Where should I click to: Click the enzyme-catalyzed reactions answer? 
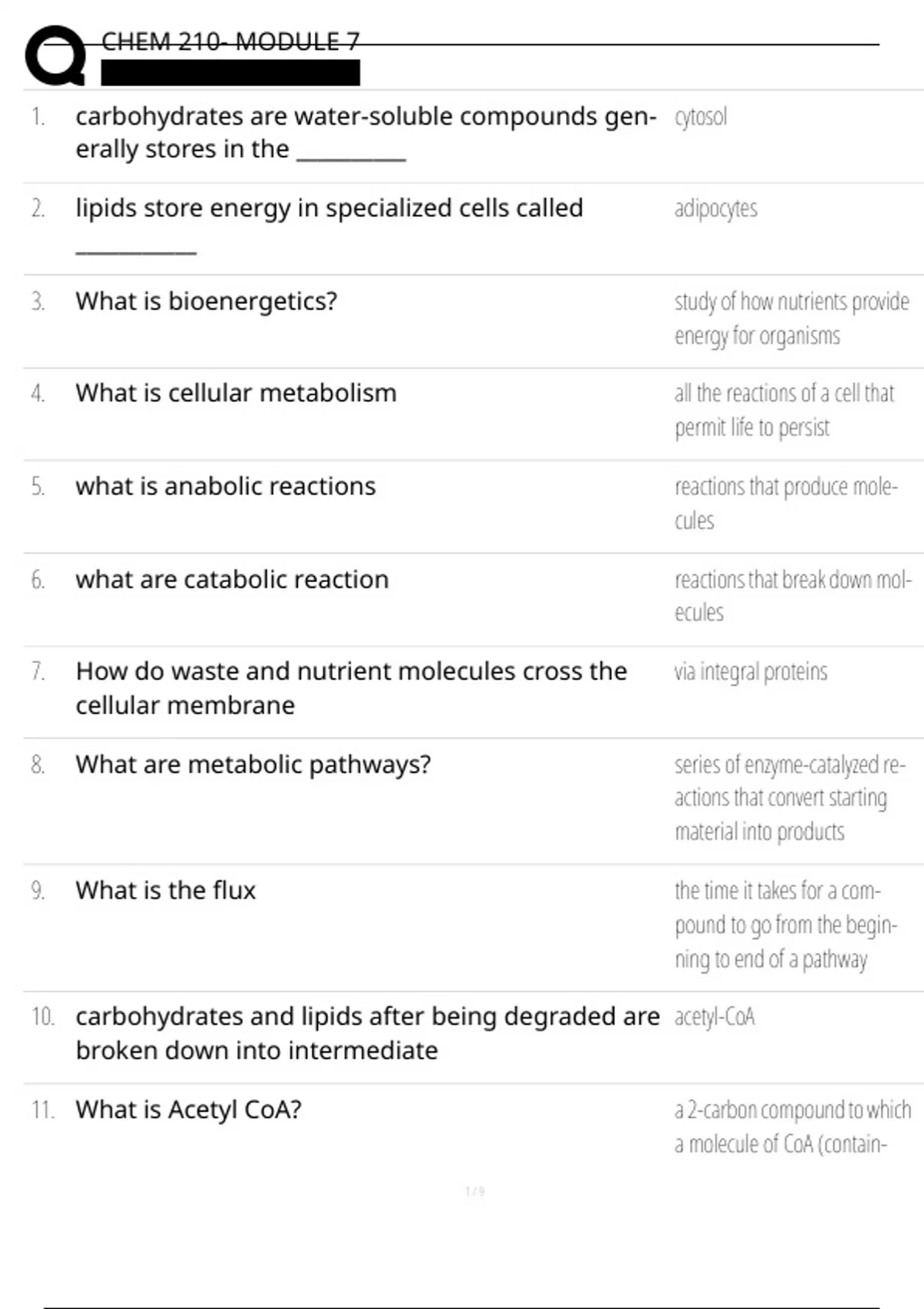789,798
